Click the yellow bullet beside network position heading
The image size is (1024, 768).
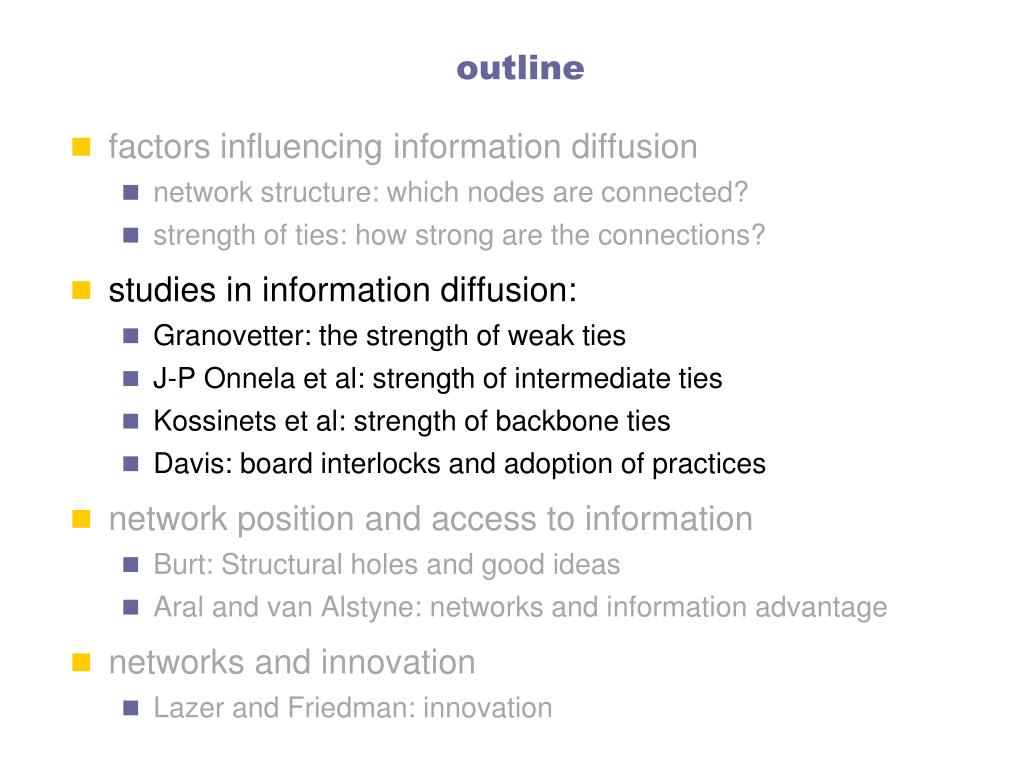click(x=81, y=519)
